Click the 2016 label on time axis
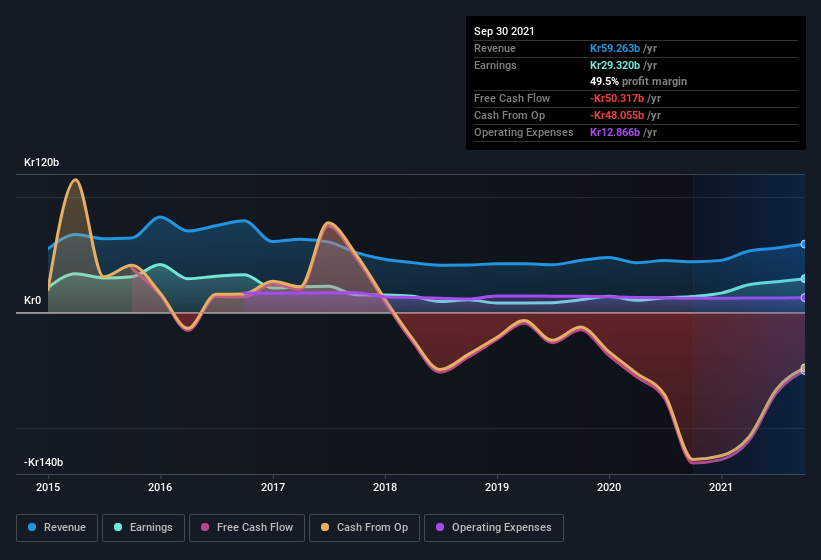The image size is (821, 560). (x=160, y=488)
